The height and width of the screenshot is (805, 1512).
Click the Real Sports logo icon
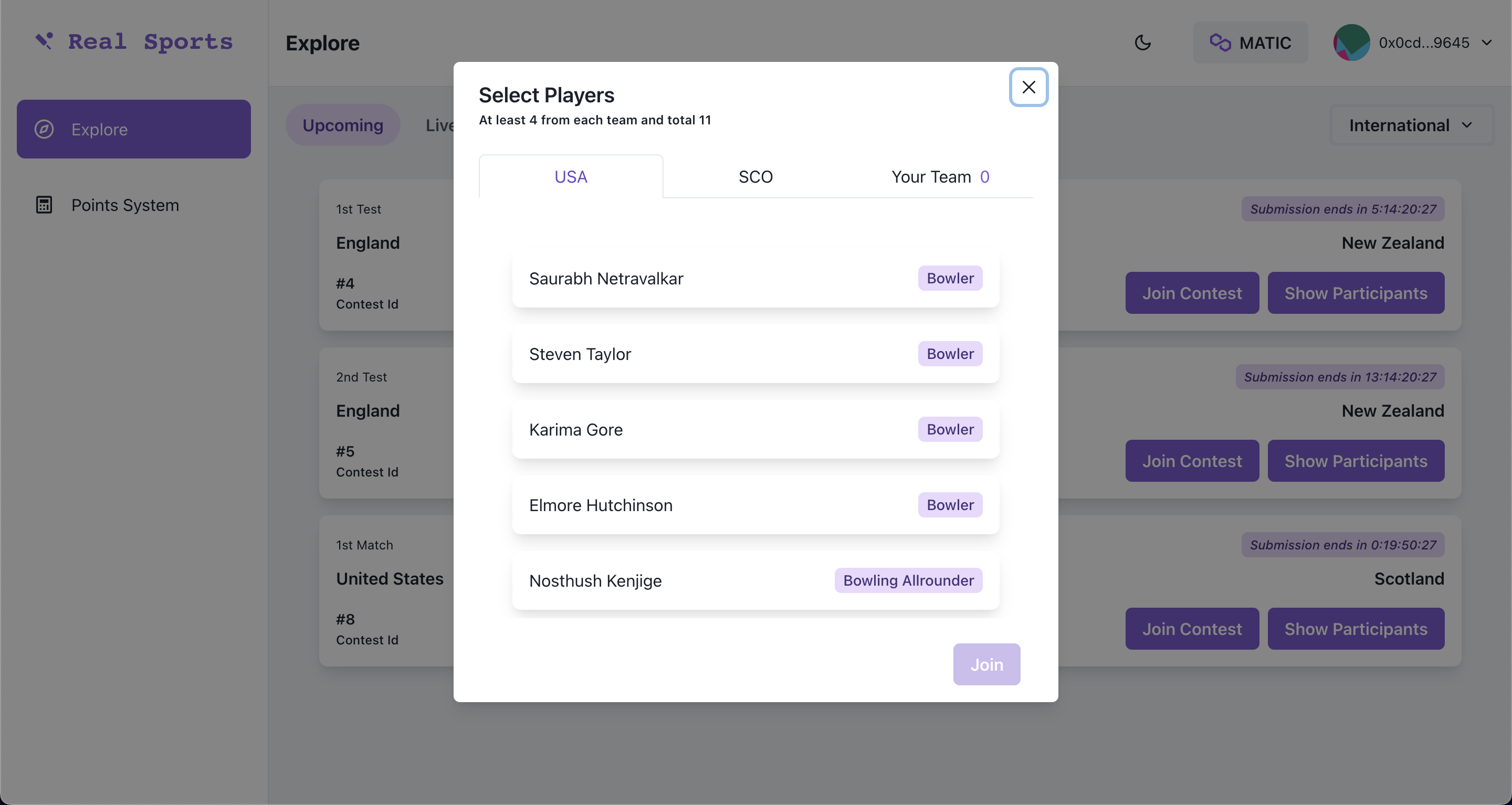point(44,41)
